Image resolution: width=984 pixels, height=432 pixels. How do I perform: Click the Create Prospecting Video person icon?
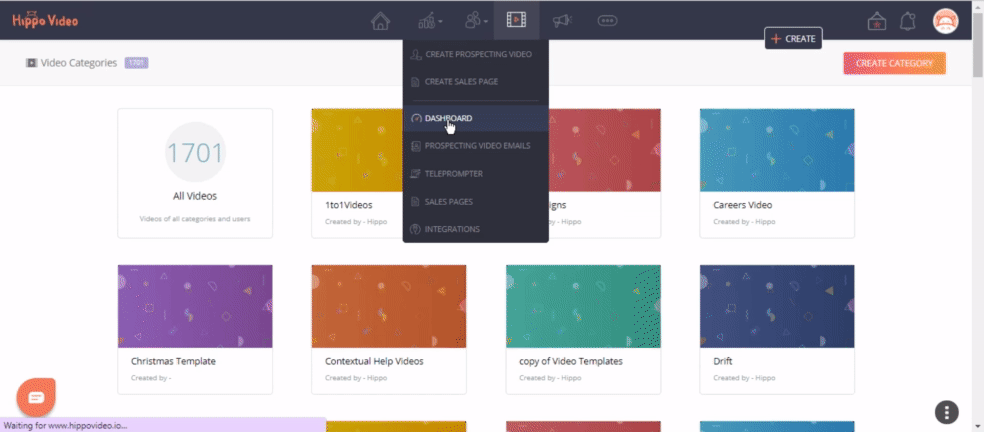pyautogui.click(x=415, y=55)
